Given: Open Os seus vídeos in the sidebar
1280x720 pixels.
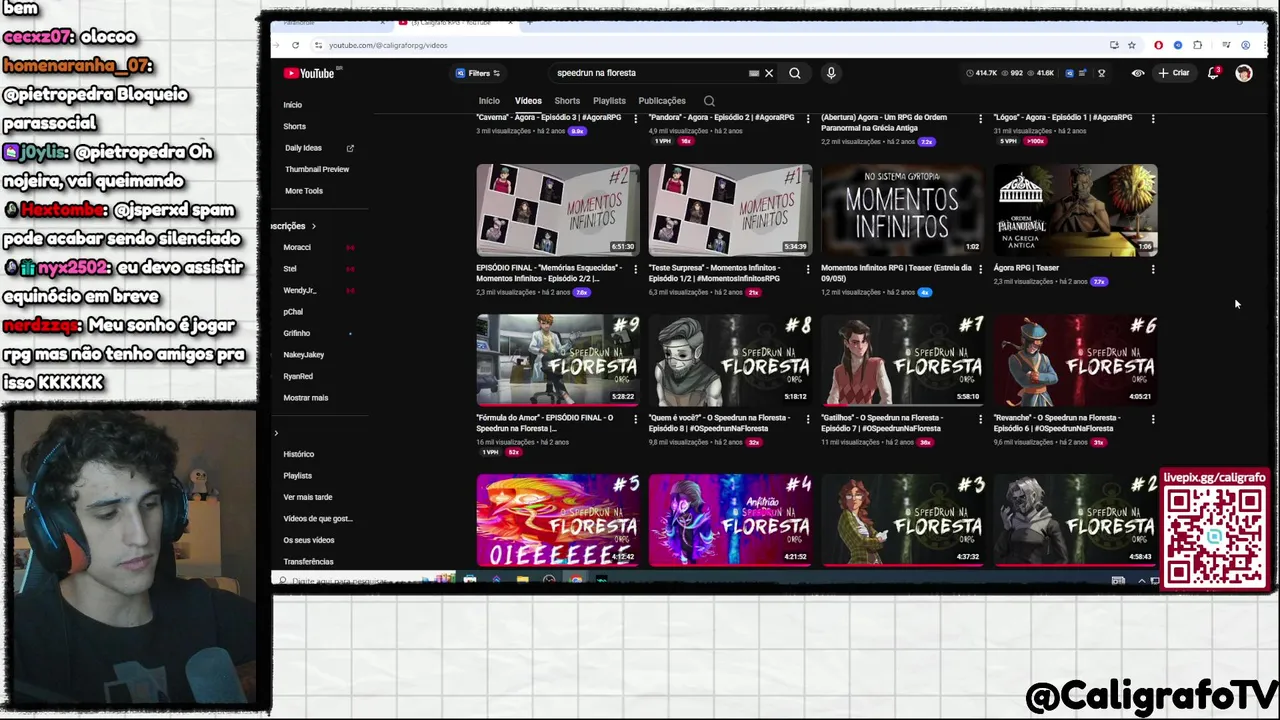Looking at the screenshot, I should pyautogui.click(x=309, y=540).
